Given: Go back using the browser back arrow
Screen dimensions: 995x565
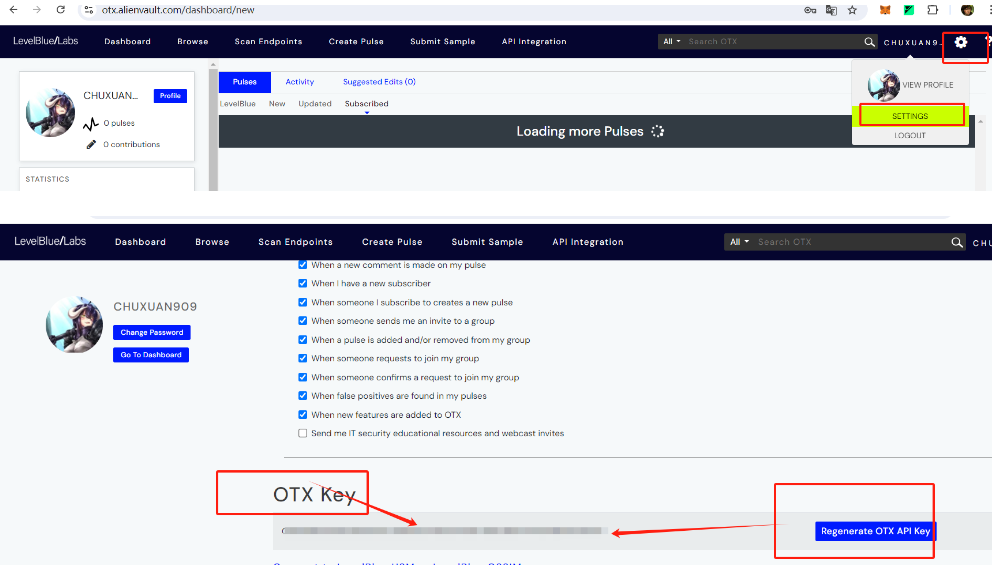Looking at the screenshot, I should tap(13, 10).
